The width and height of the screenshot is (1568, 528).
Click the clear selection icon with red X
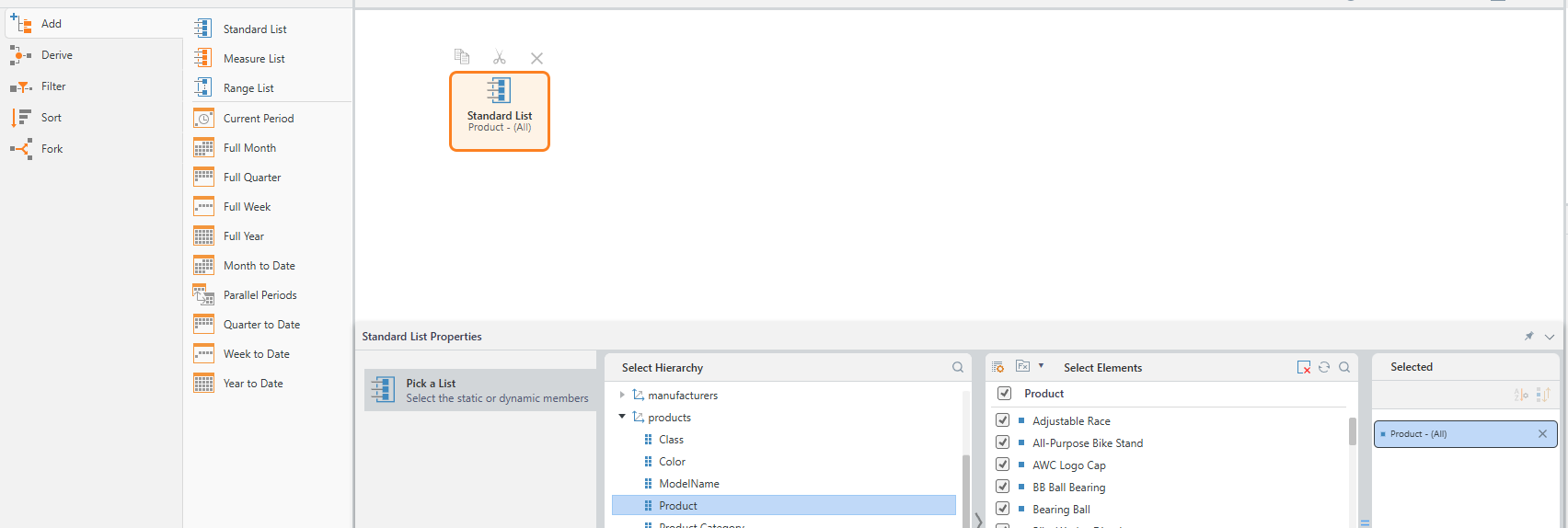click(1304, 367)
